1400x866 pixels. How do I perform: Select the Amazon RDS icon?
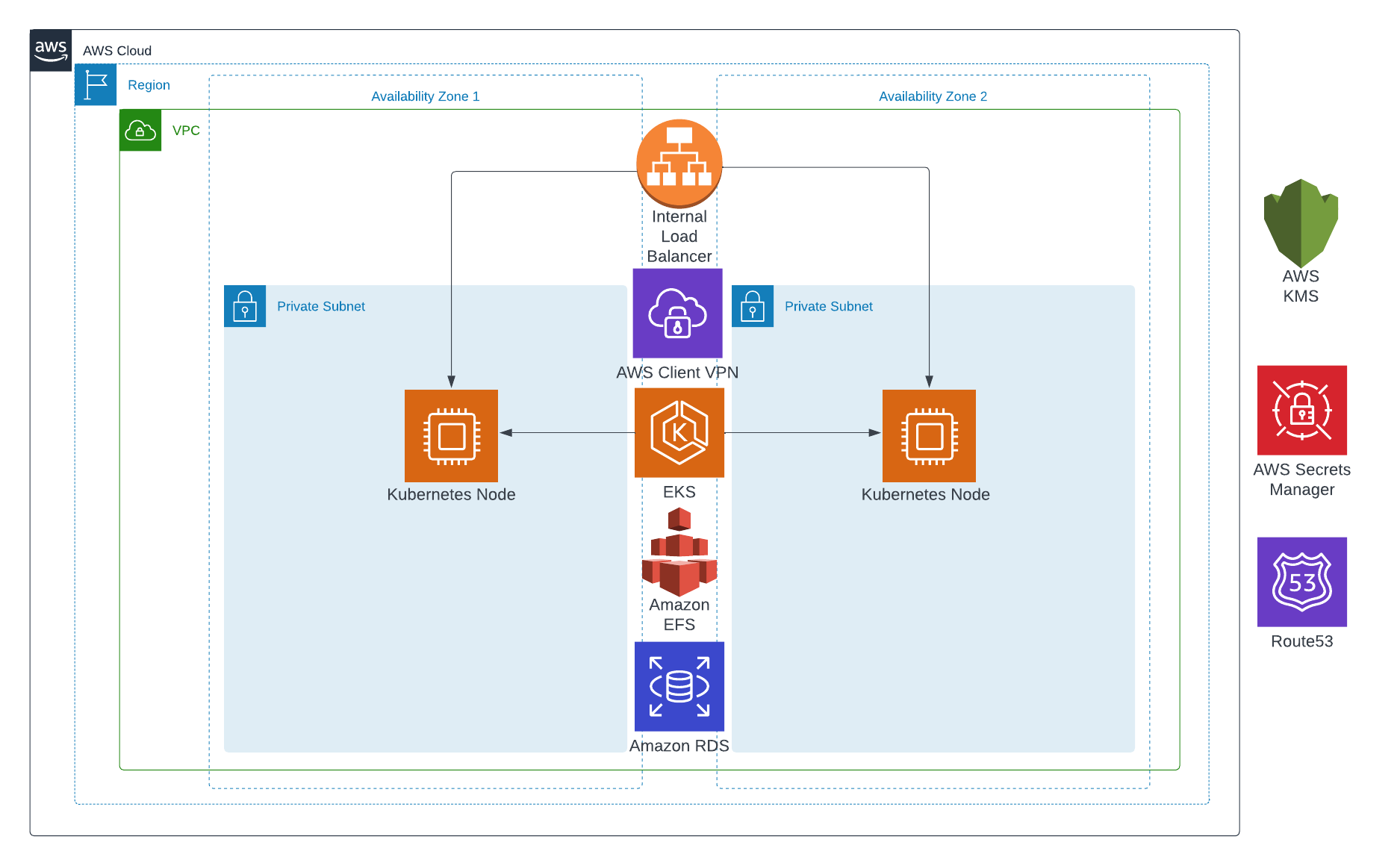click(679, 687)
